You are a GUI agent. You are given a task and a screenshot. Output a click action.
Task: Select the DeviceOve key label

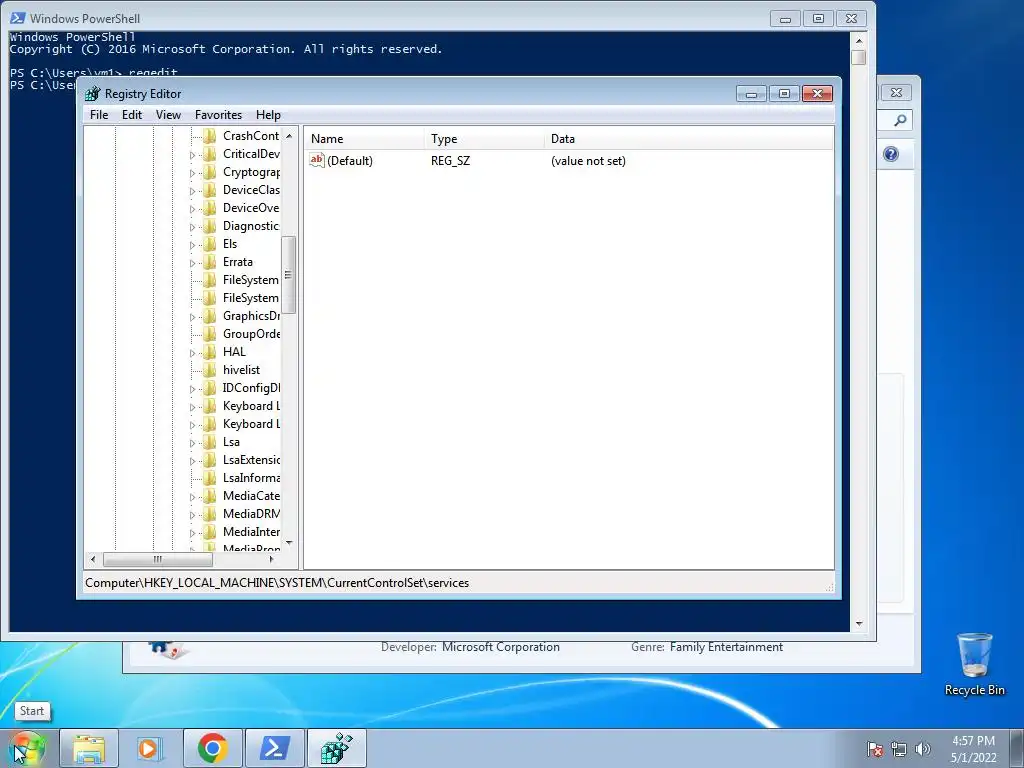tap(251, 208)
